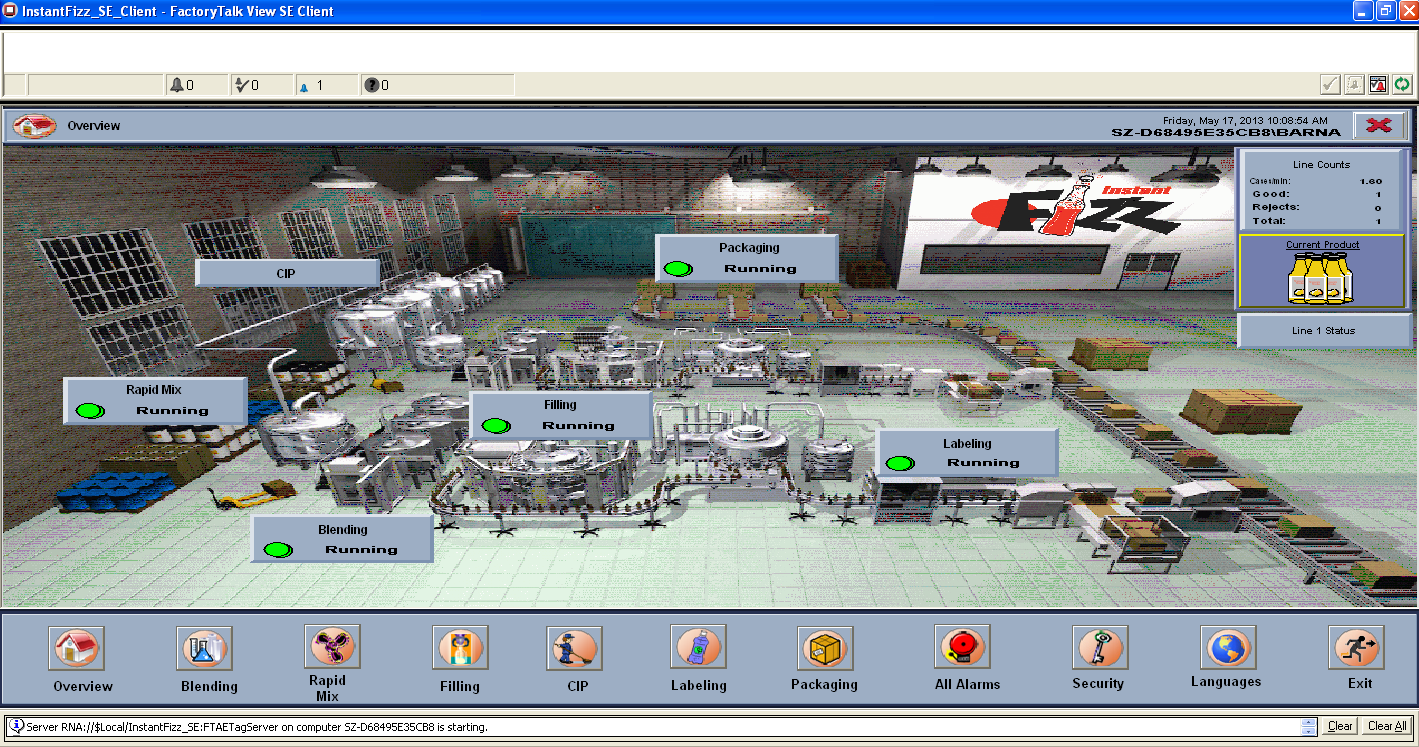Click the Total count row
The width and height of the screenshot is (1419, 747).
click(1316, 220)
